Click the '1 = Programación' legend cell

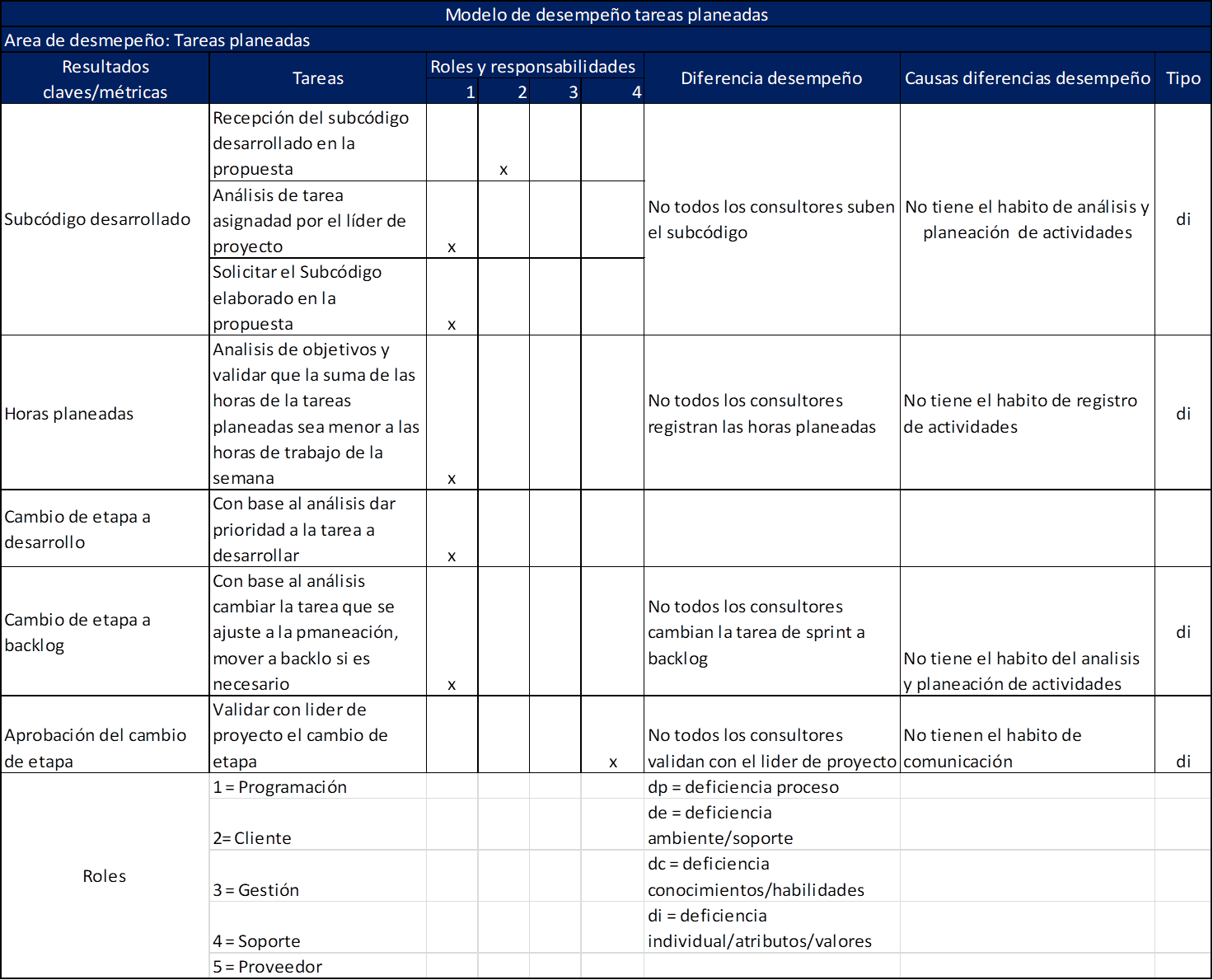point(318,787)
